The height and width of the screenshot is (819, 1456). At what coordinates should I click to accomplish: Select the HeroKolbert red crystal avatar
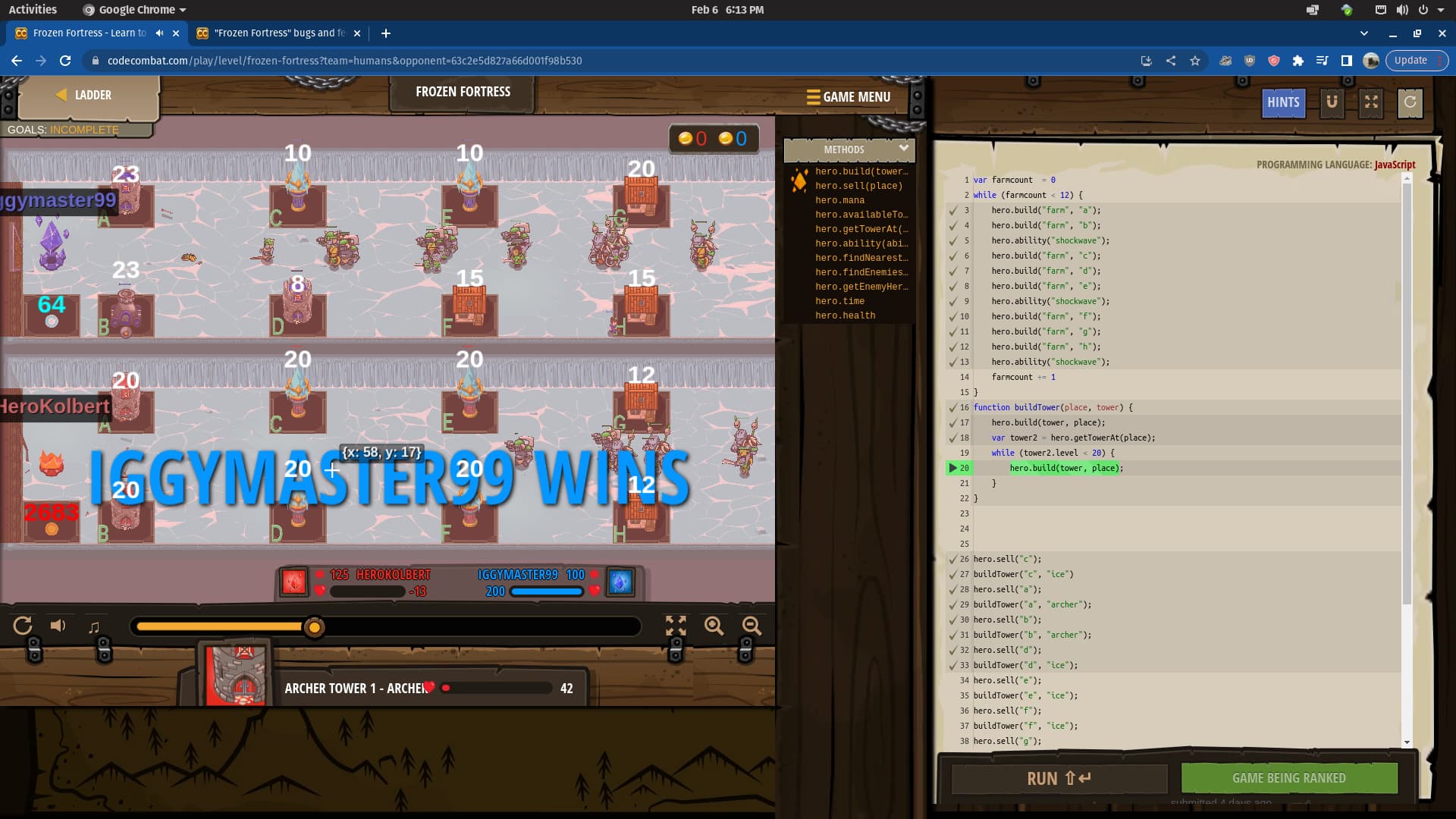[294, 582]
